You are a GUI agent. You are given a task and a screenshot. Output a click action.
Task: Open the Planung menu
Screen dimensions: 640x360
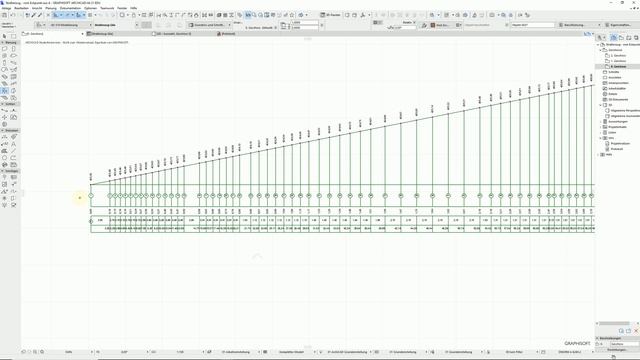coord(51,8)
